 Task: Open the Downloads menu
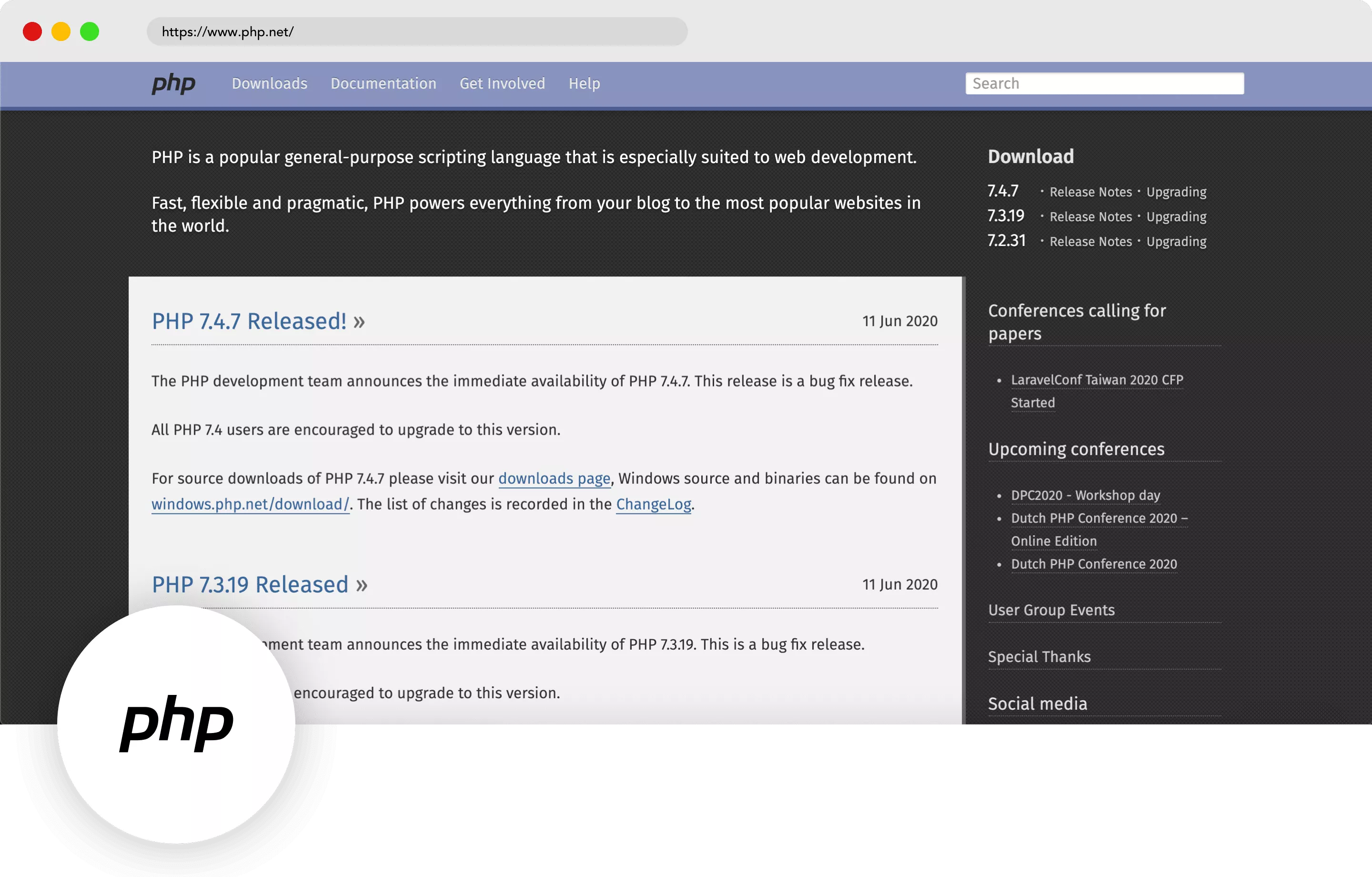pyautogui.click(x=270, y=83)
